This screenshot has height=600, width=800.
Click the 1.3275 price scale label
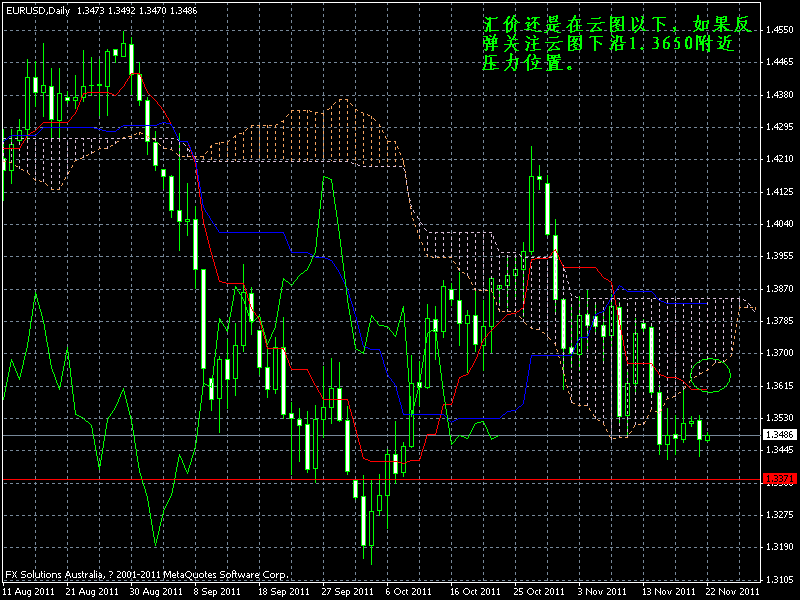(x=780, y=514)
